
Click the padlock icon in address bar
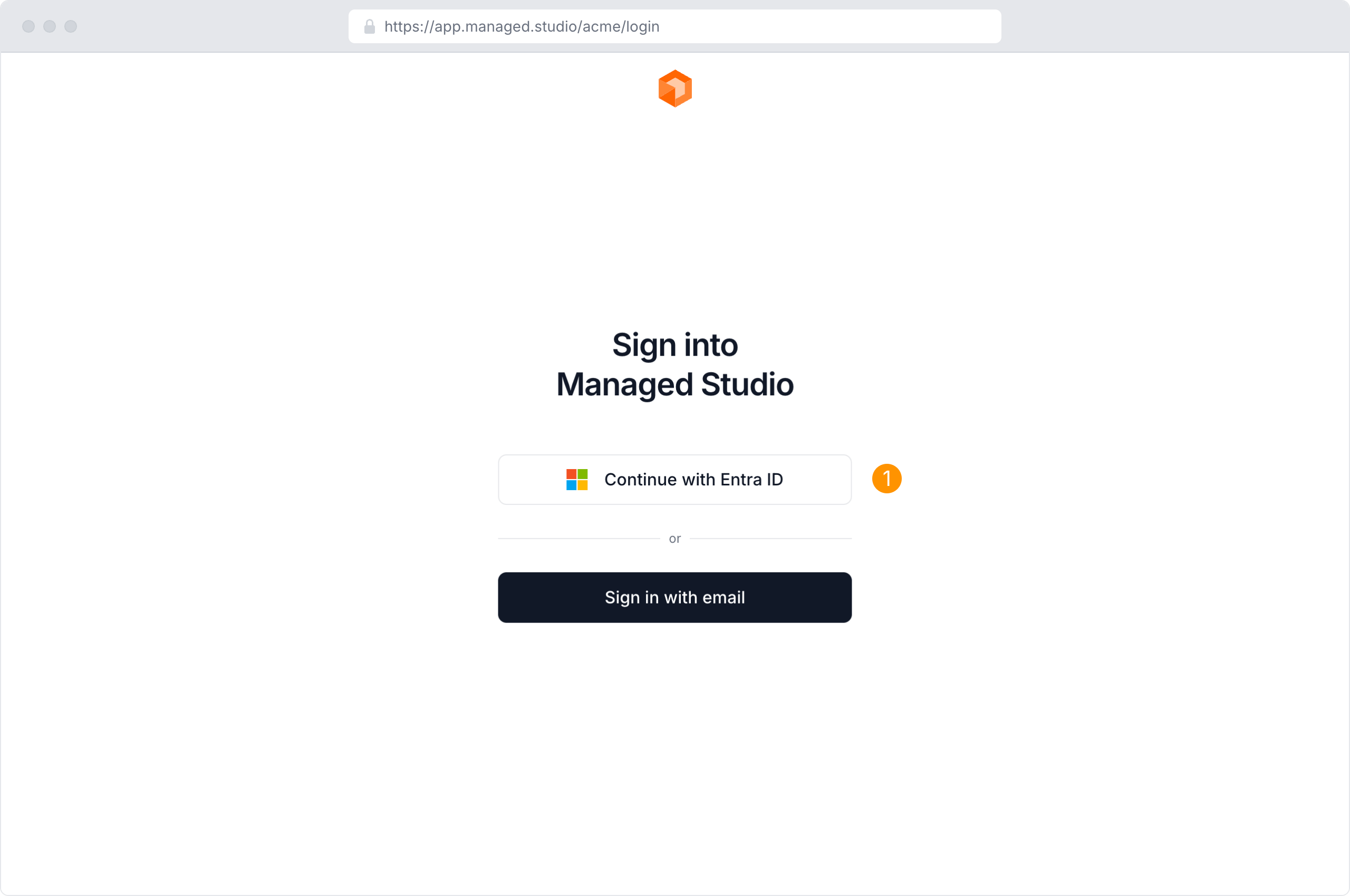point(369,26)
